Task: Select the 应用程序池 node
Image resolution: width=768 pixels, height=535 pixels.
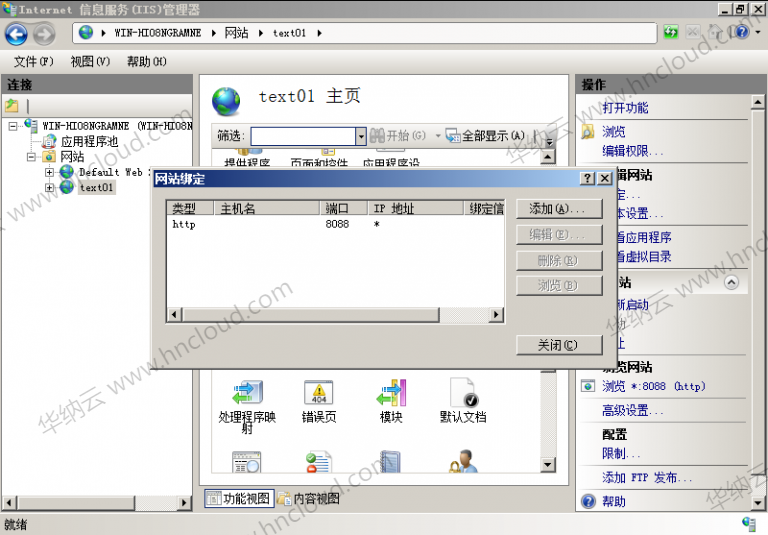Action: point(89,141)
